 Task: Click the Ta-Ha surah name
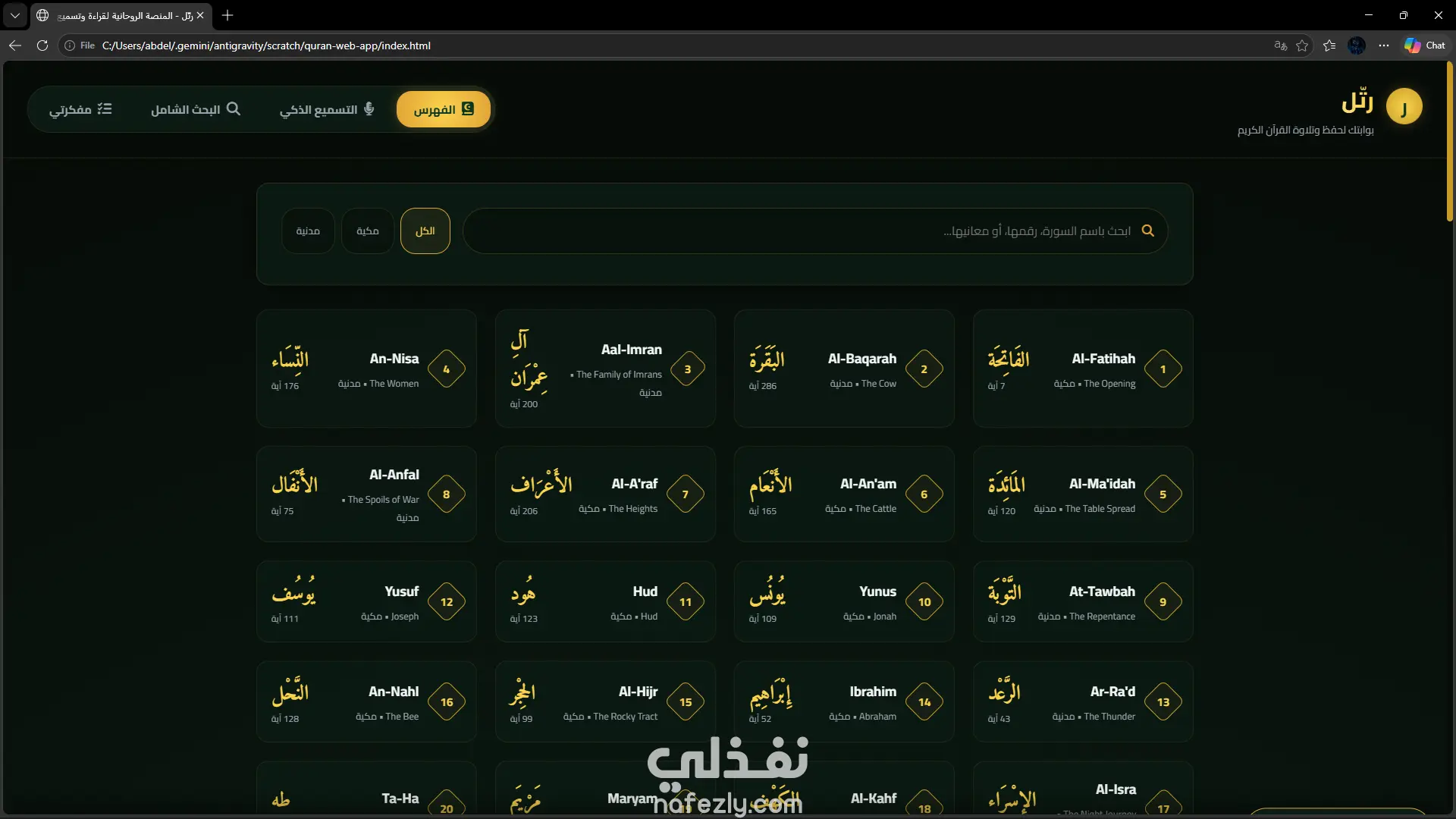[x=400, y=799]
